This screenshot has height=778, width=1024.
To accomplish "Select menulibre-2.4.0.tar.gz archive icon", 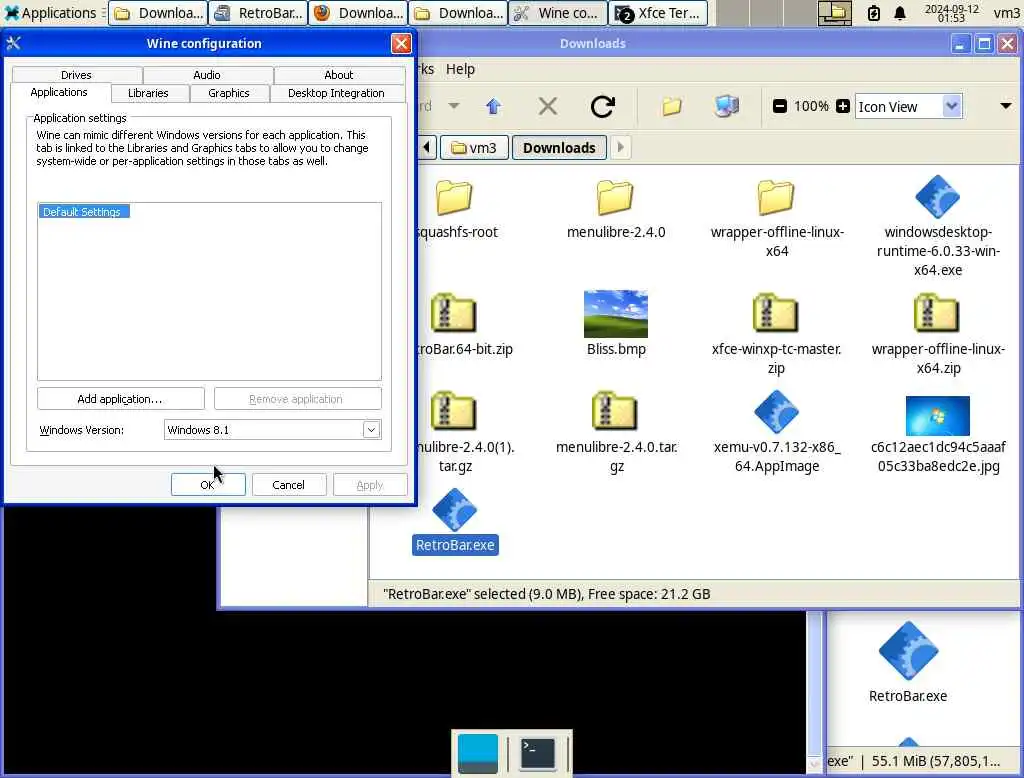I will (x=615, y=412).
